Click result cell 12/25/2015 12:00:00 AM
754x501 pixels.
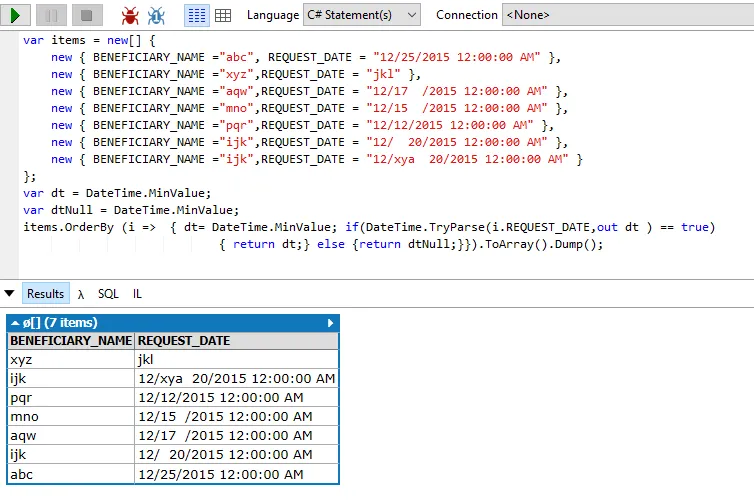point(237,474)
